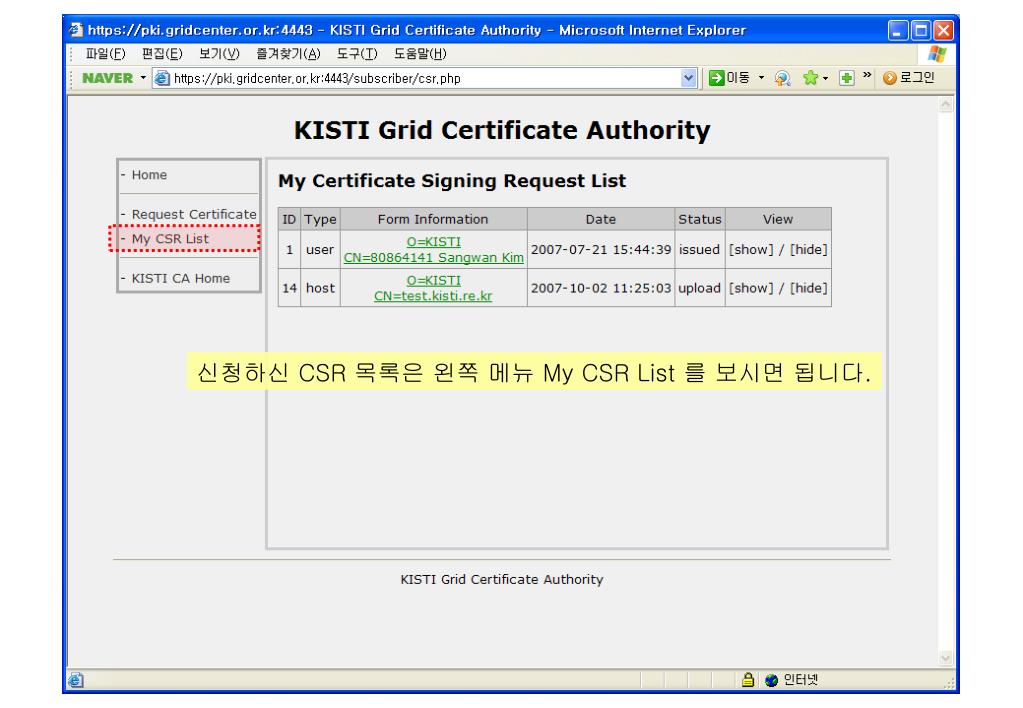Image resolution: width=1023 pixels, height=708 pixels.
Task: Click the 'user' type cell
Action: (x=320, y=250)
